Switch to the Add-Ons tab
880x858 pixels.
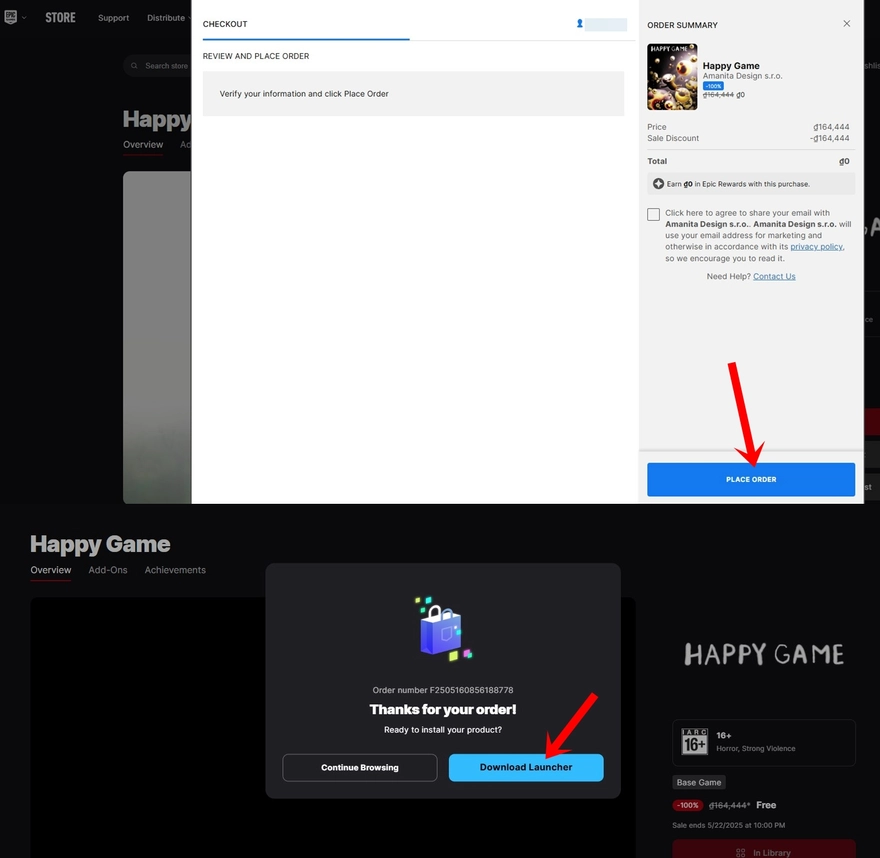(x=108, y=570)
